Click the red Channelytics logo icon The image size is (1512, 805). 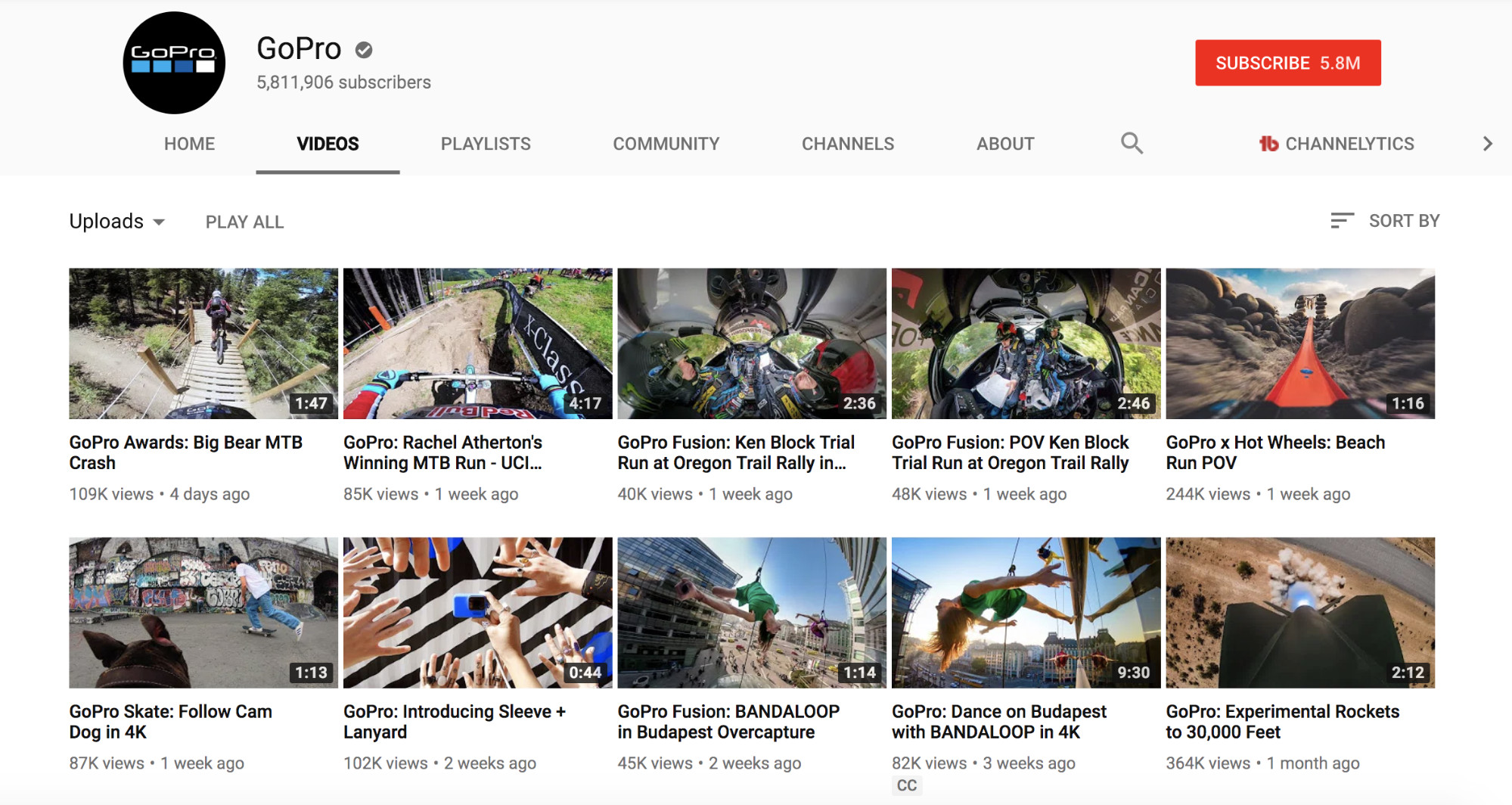point(1268,144)
